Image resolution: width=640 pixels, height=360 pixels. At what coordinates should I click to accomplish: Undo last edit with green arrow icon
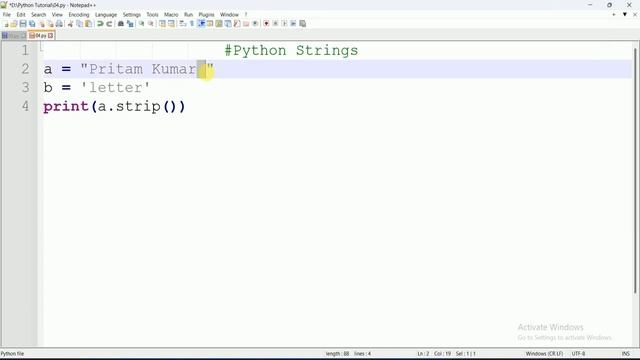pyautogui.click(x=100, y=24)
